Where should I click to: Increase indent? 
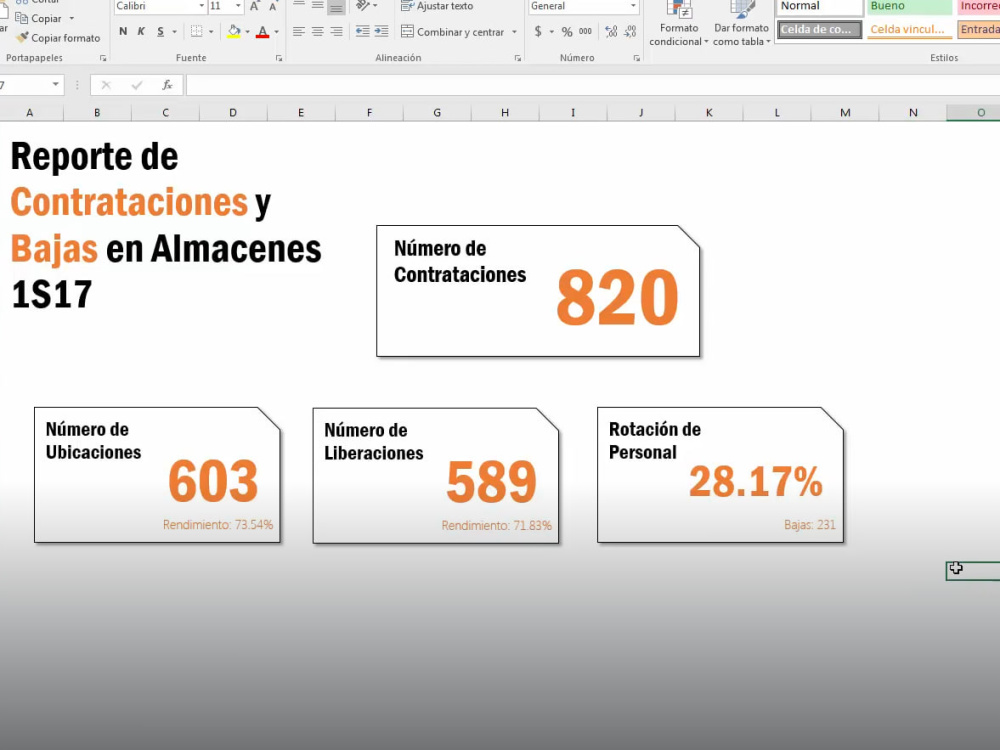tap(381, 31)
